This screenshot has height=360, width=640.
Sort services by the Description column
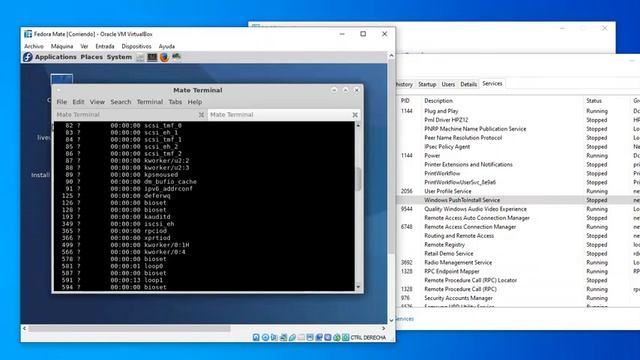[x=438, y=101]
